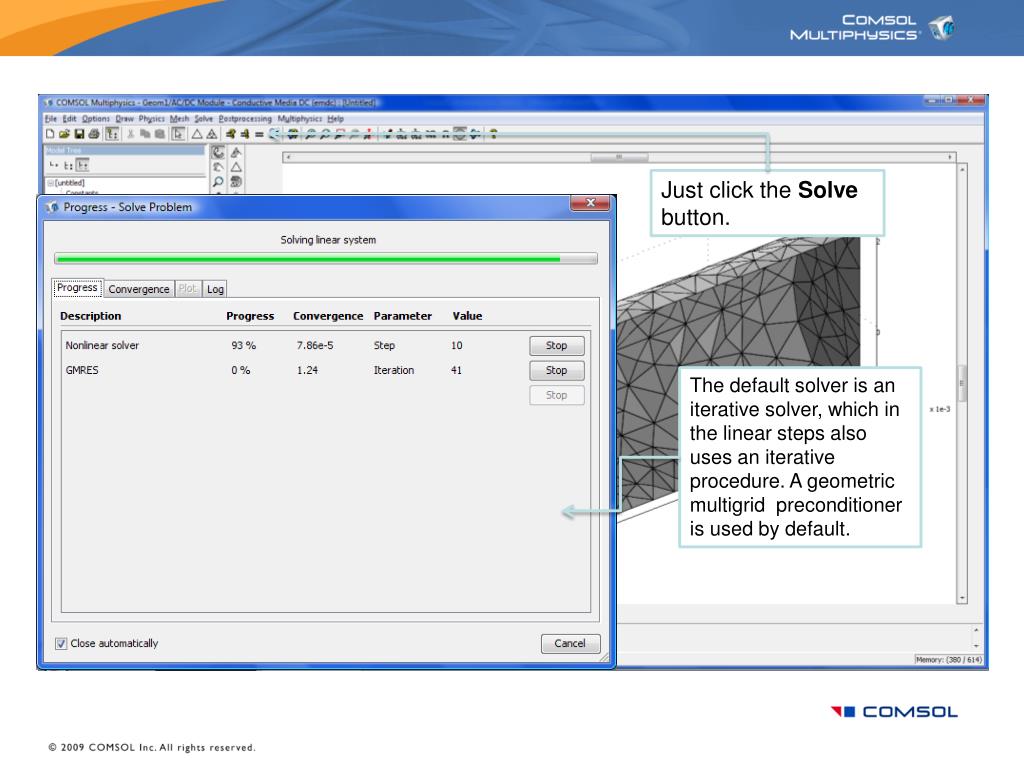This screenshot has height=768, width=1024.
Task: Click the Save floppy disk icon
Action: [x=79, y=135]
